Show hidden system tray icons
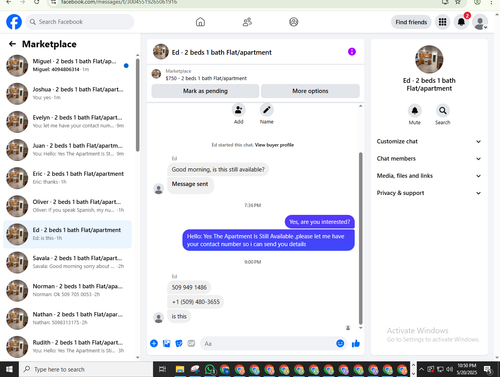 pyautogui.click(x=421, y=369)
